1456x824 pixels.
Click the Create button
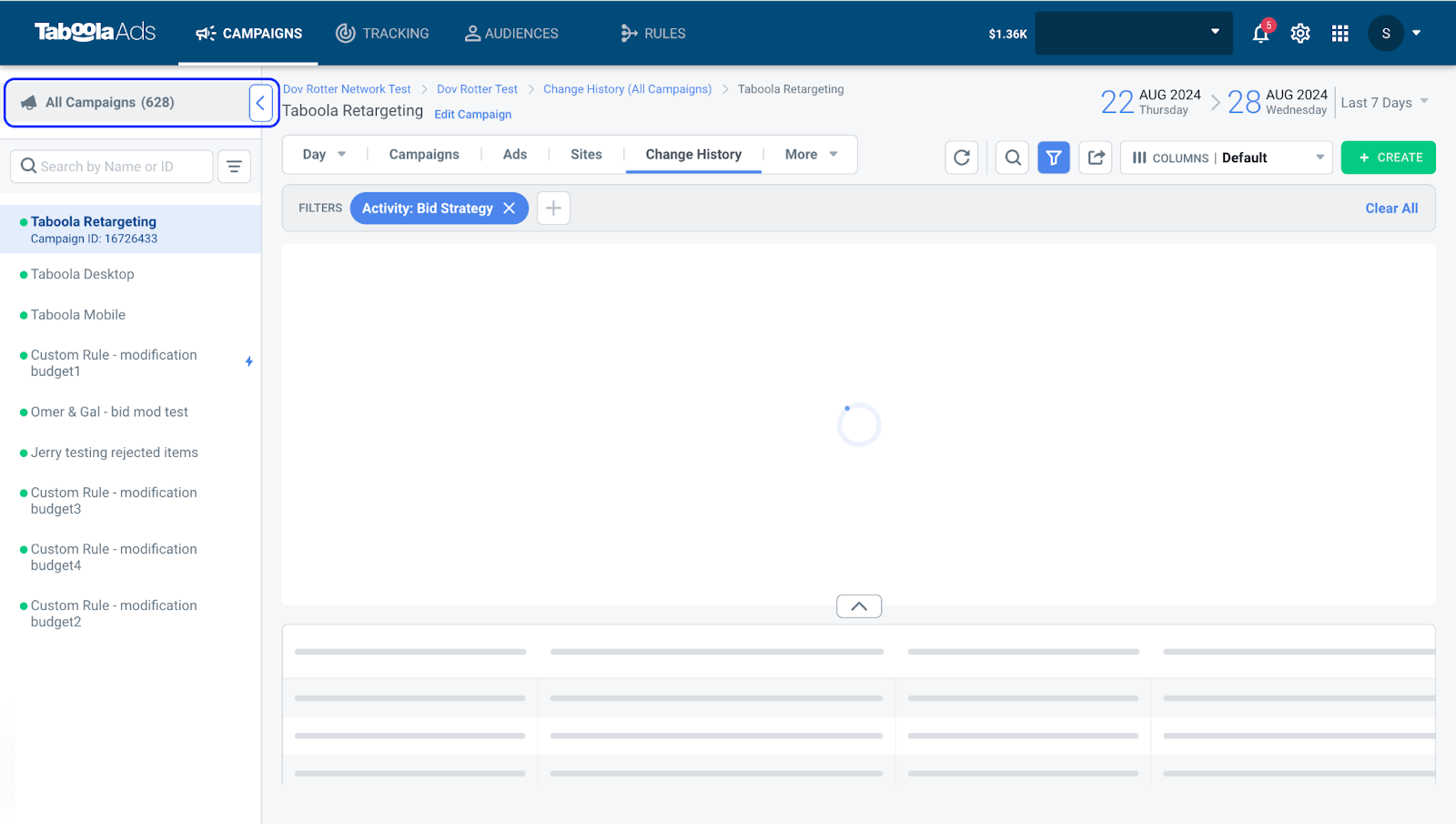point(1389,158)
